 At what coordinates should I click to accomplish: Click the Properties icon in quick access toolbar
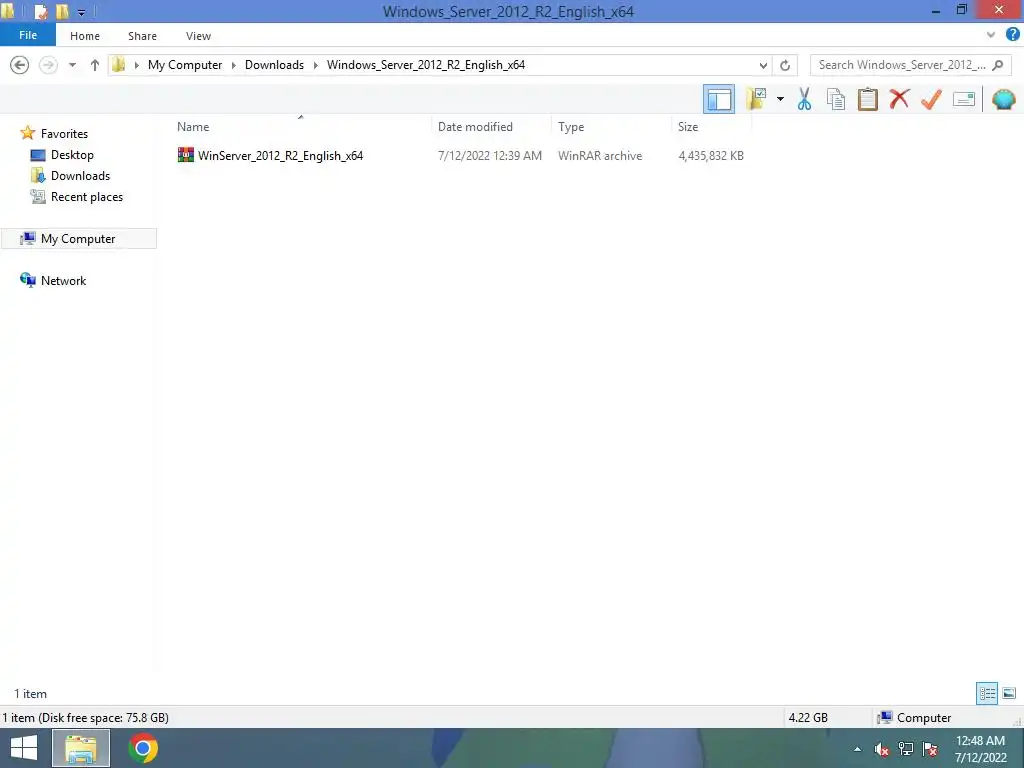40,11
